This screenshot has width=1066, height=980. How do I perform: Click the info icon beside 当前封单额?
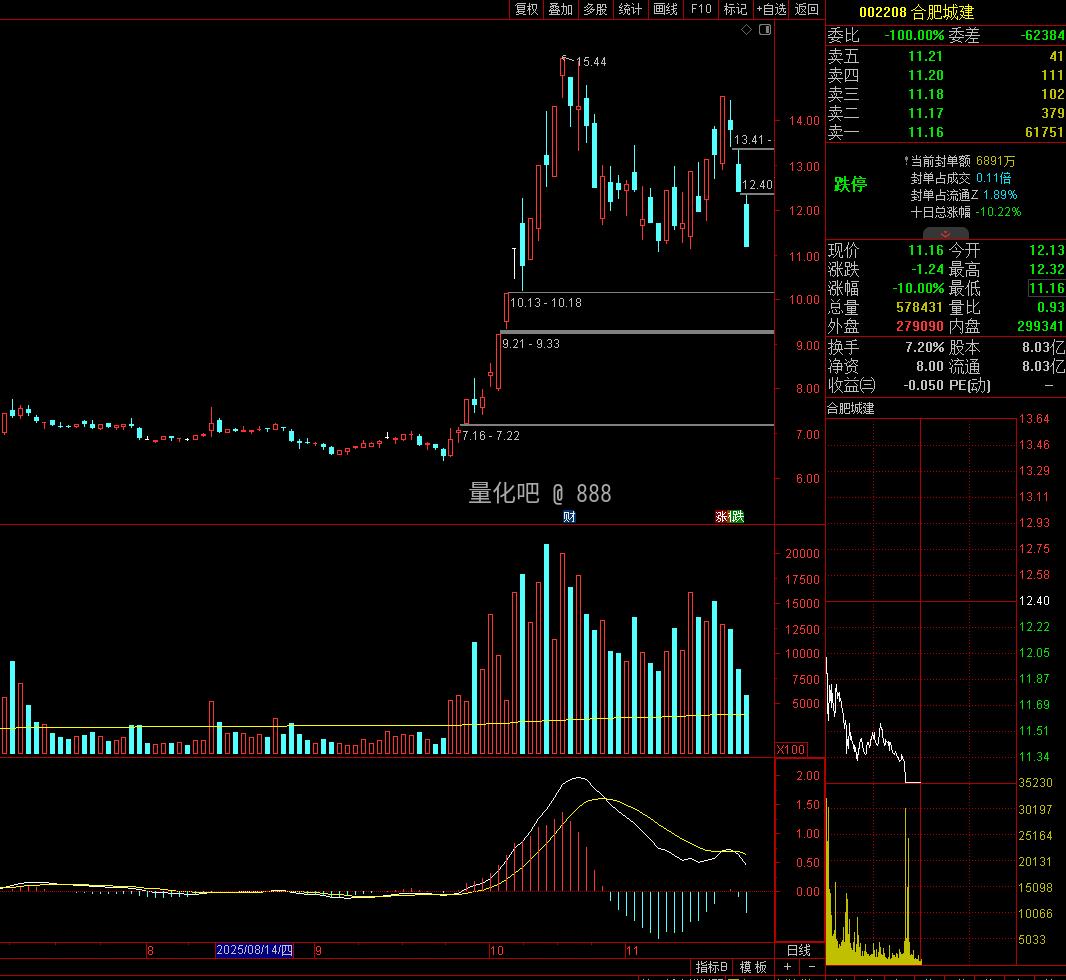906,160
